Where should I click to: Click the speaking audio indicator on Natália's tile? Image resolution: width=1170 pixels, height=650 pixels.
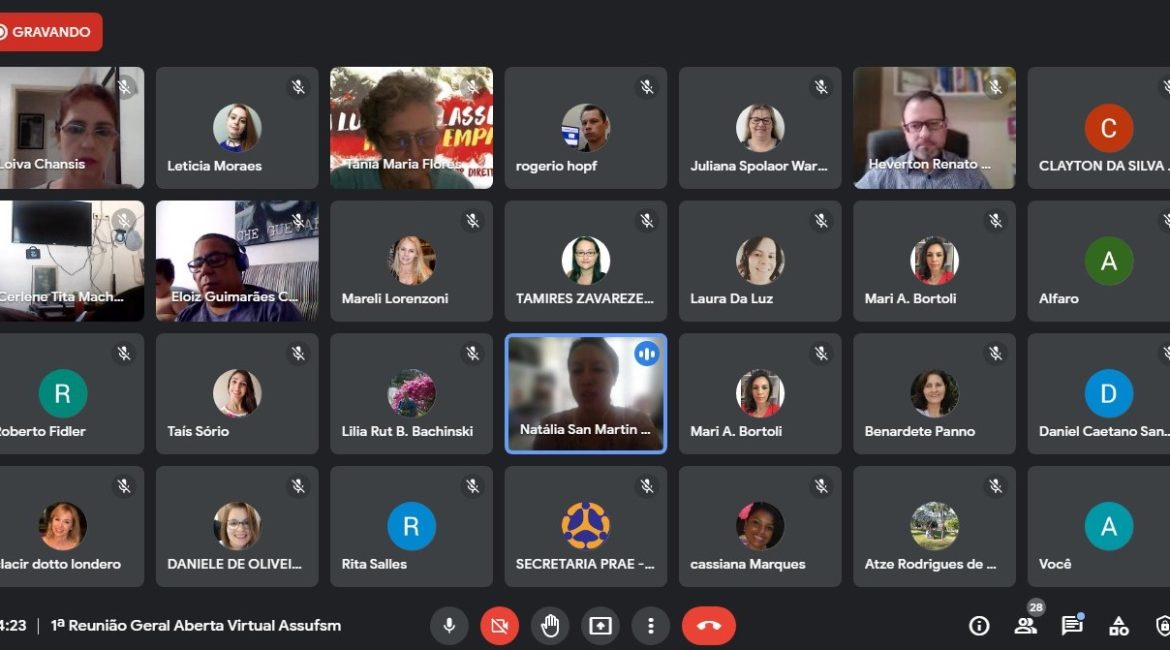point(647,353)
